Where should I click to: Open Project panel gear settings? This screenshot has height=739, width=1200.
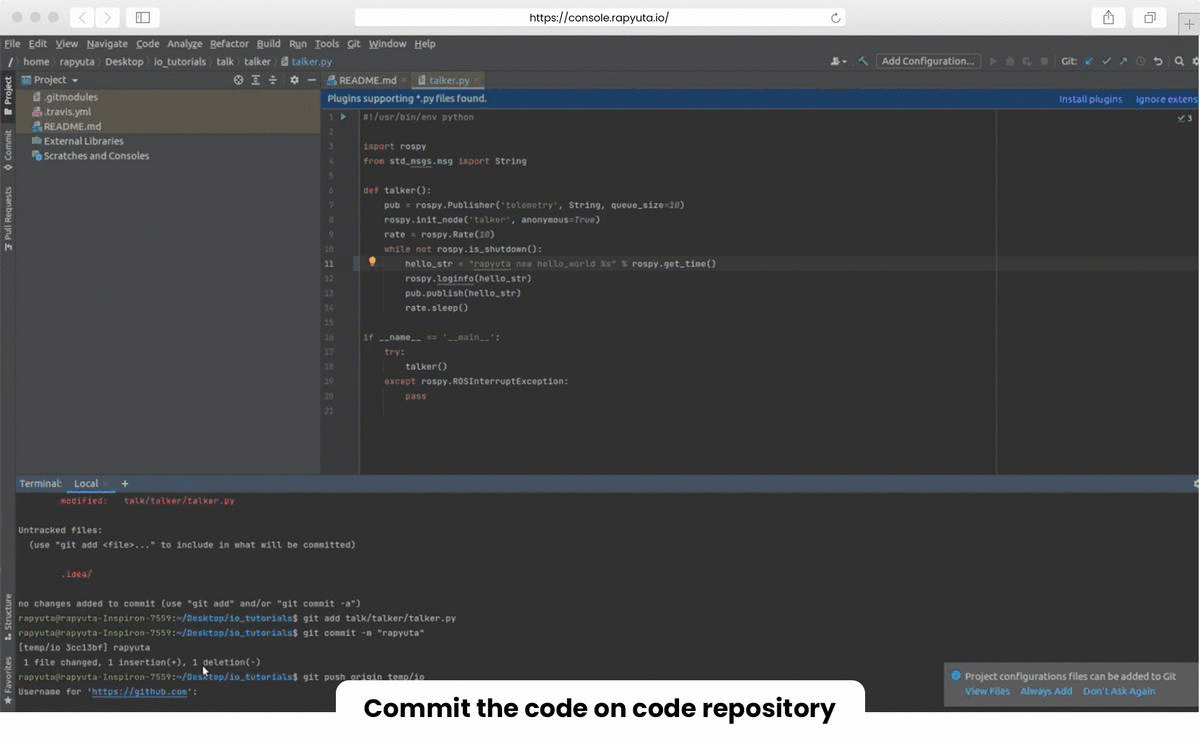point(294,80)
